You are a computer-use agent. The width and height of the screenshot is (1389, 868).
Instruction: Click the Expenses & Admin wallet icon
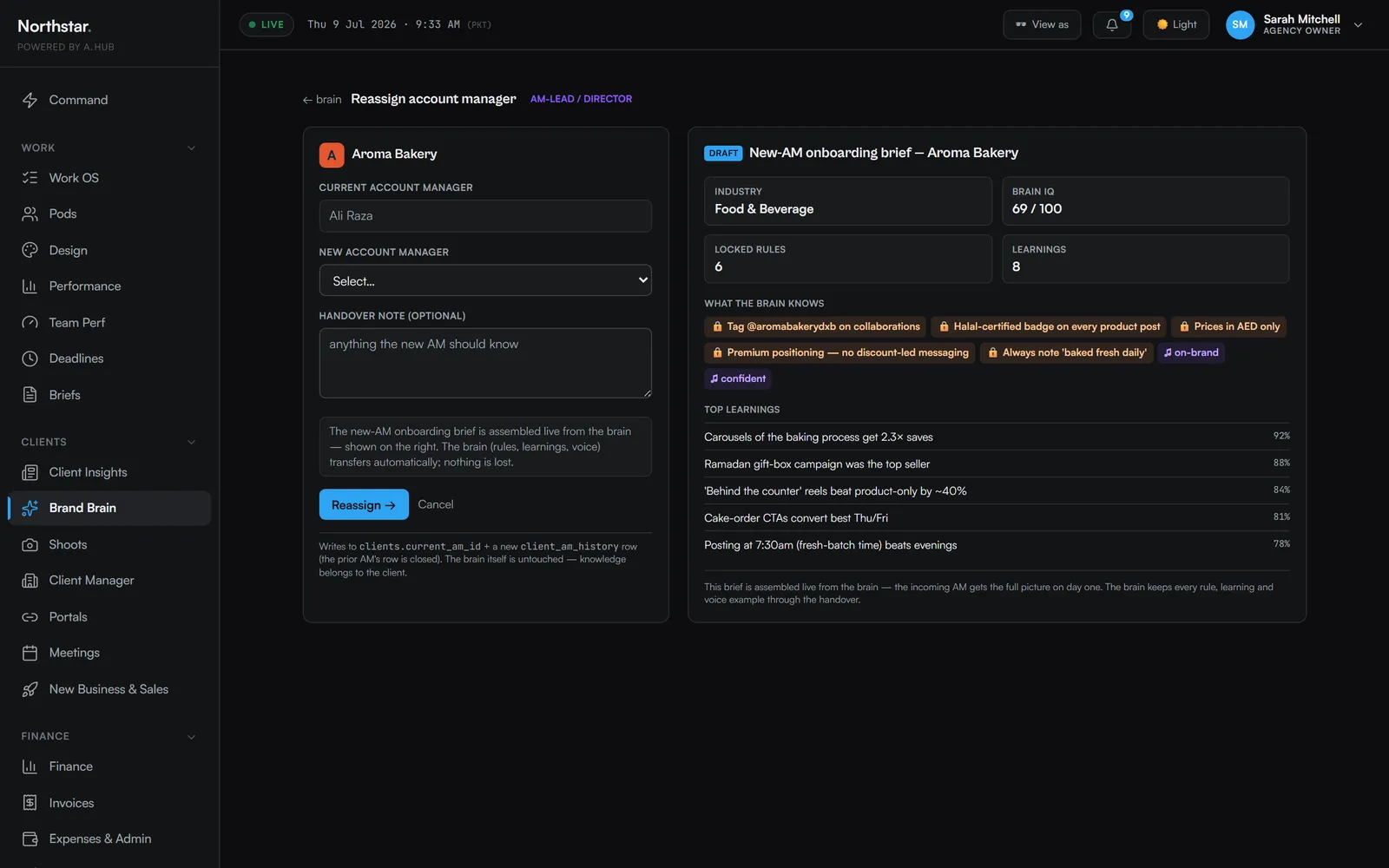coord(30,839)
